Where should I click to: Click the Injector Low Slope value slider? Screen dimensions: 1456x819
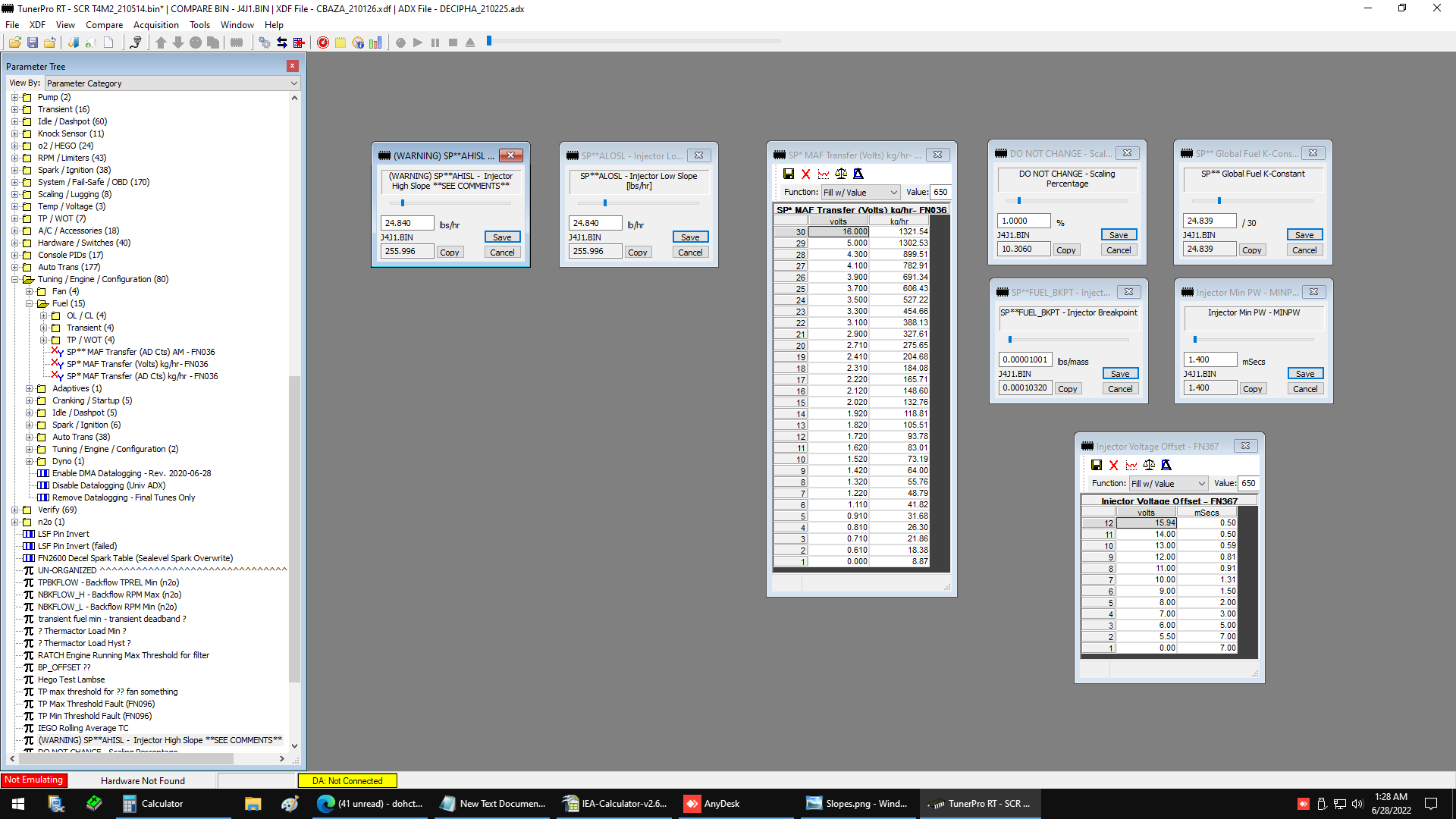[605, 203]
